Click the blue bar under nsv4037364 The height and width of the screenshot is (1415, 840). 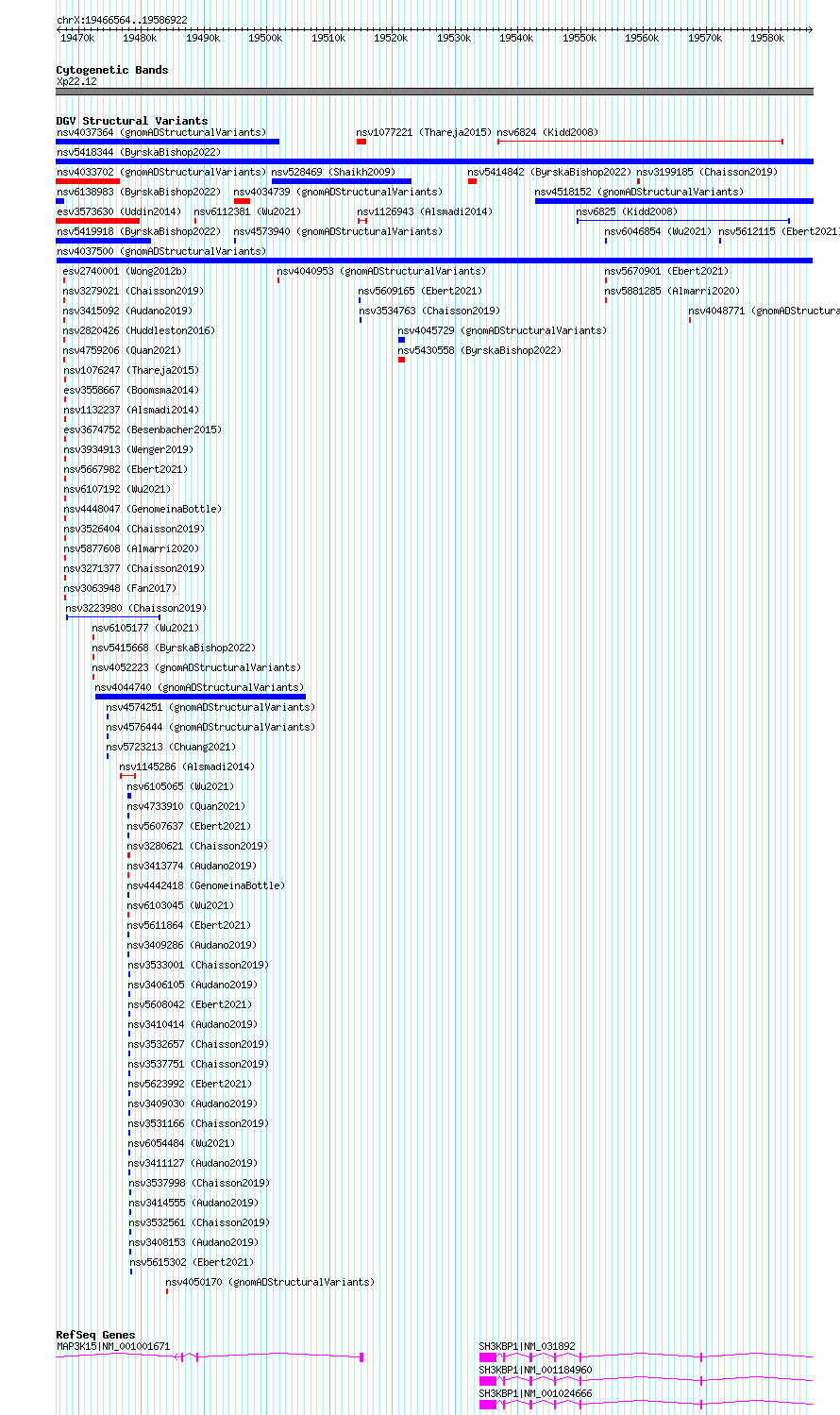168,142
